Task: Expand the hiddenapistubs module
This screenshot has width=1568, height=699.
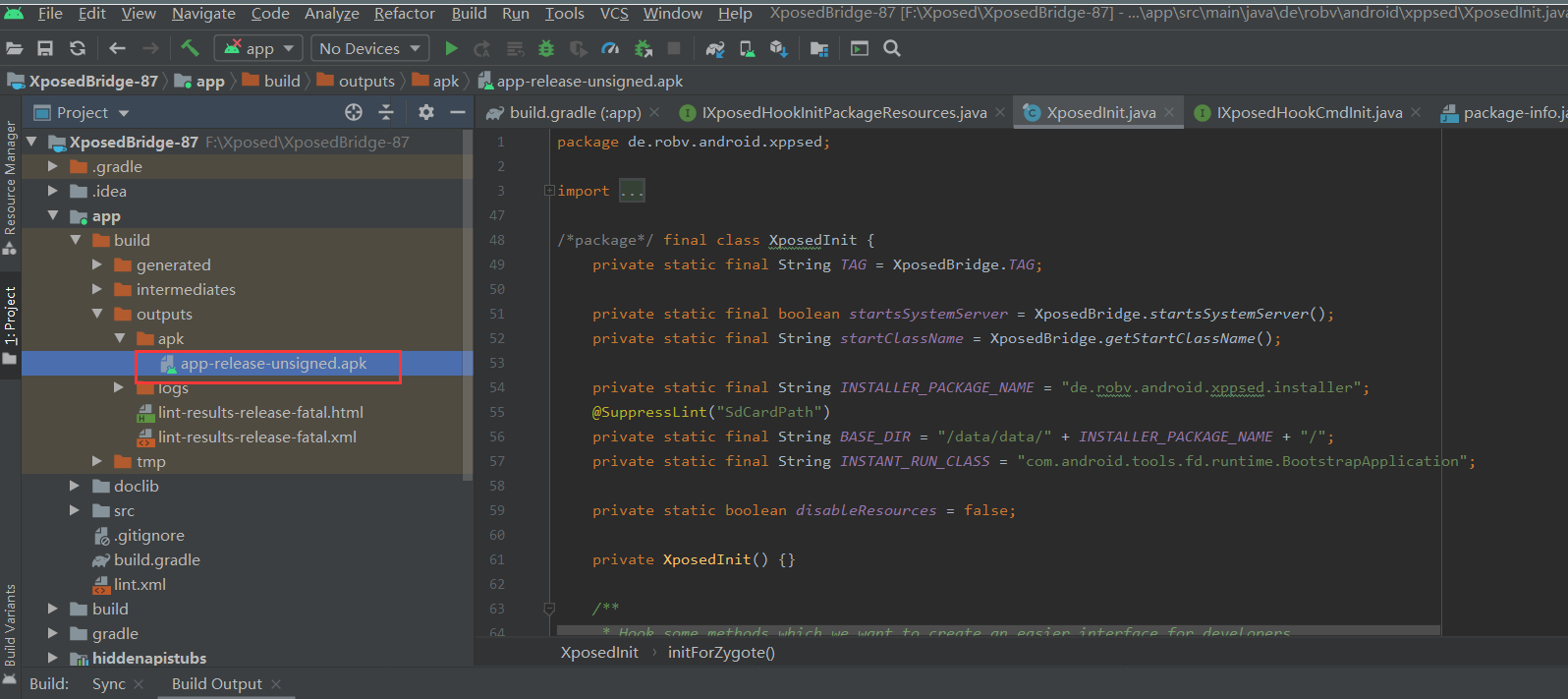Action: coord(53,658)
